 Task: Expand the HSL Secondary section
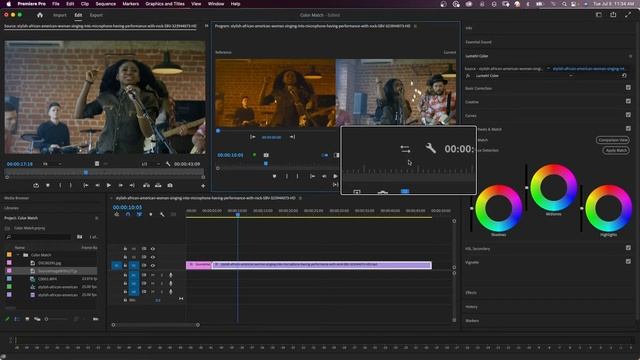pyautogui.click(x=478, y=249)
